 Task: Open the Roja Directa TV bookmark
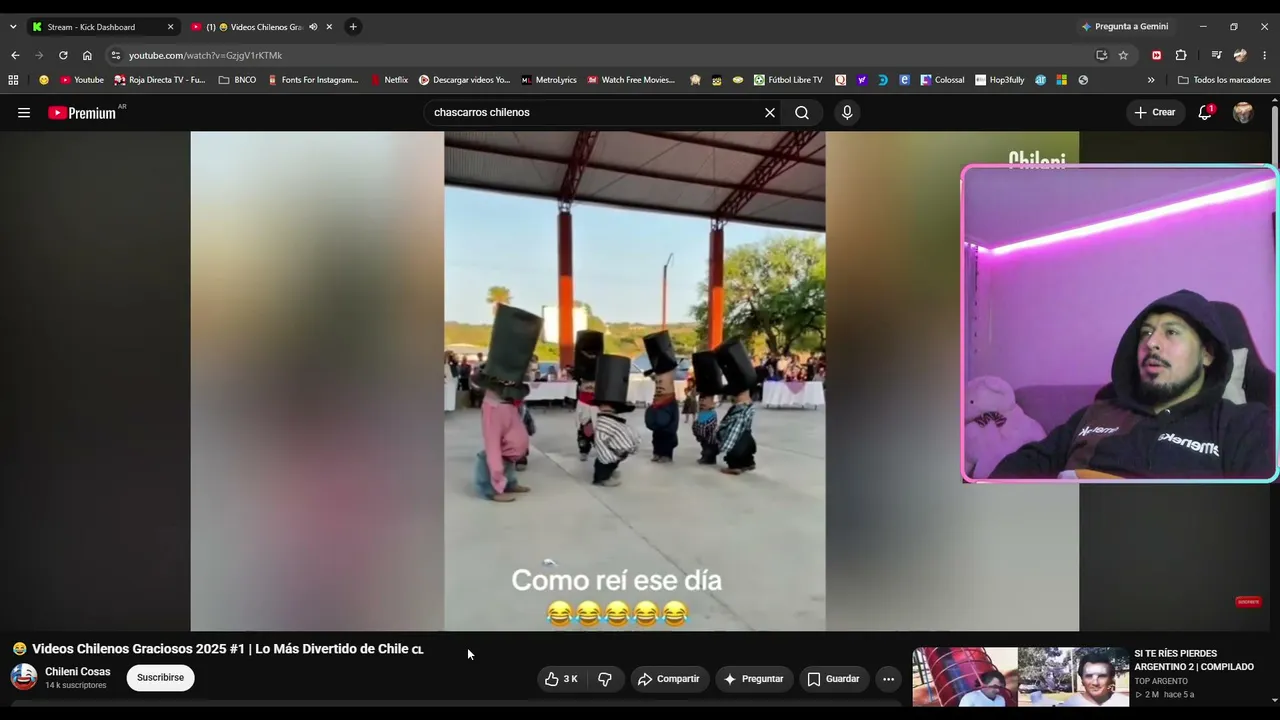160,80
